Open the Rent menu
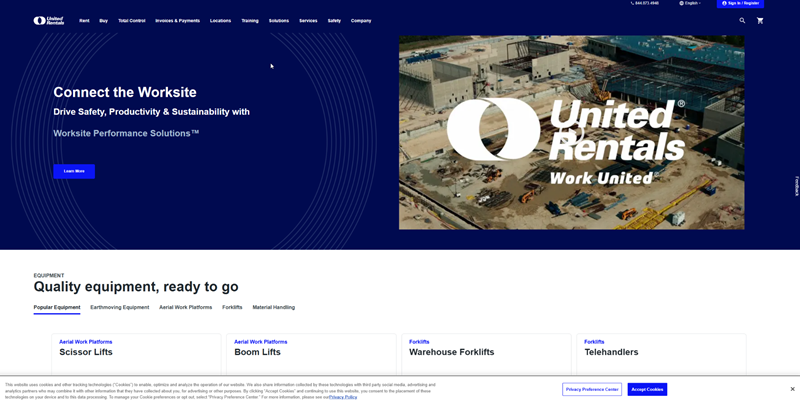800x401 pixels. click(x=84, y=21)
